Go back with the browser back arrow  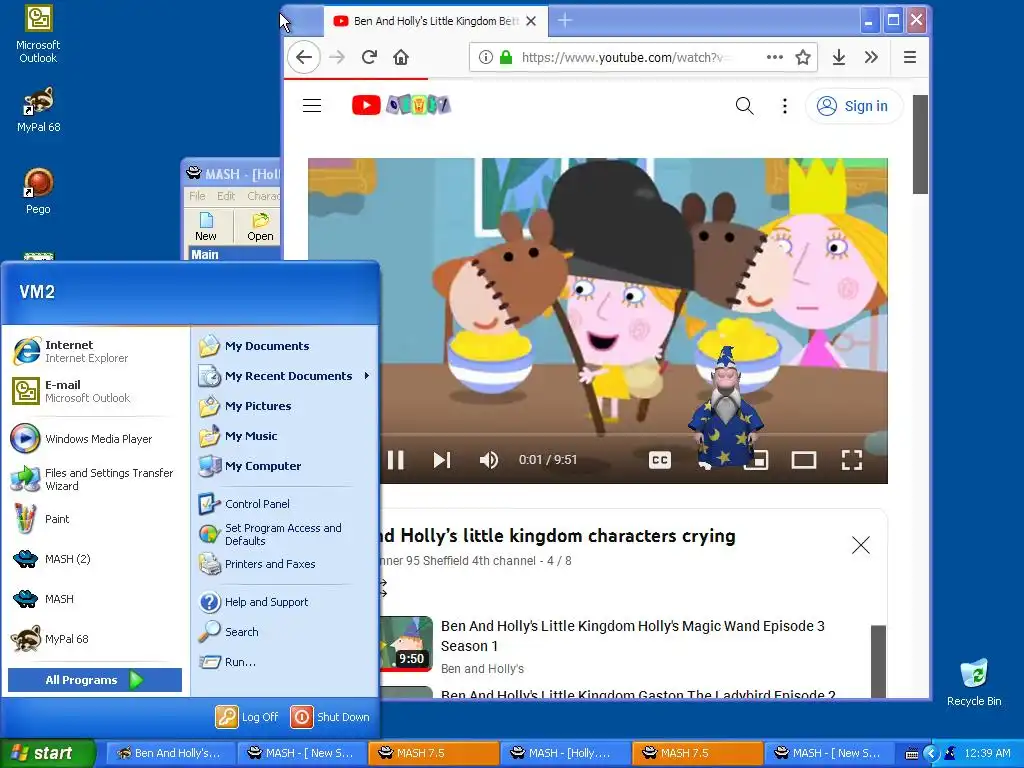pos(304,57)
